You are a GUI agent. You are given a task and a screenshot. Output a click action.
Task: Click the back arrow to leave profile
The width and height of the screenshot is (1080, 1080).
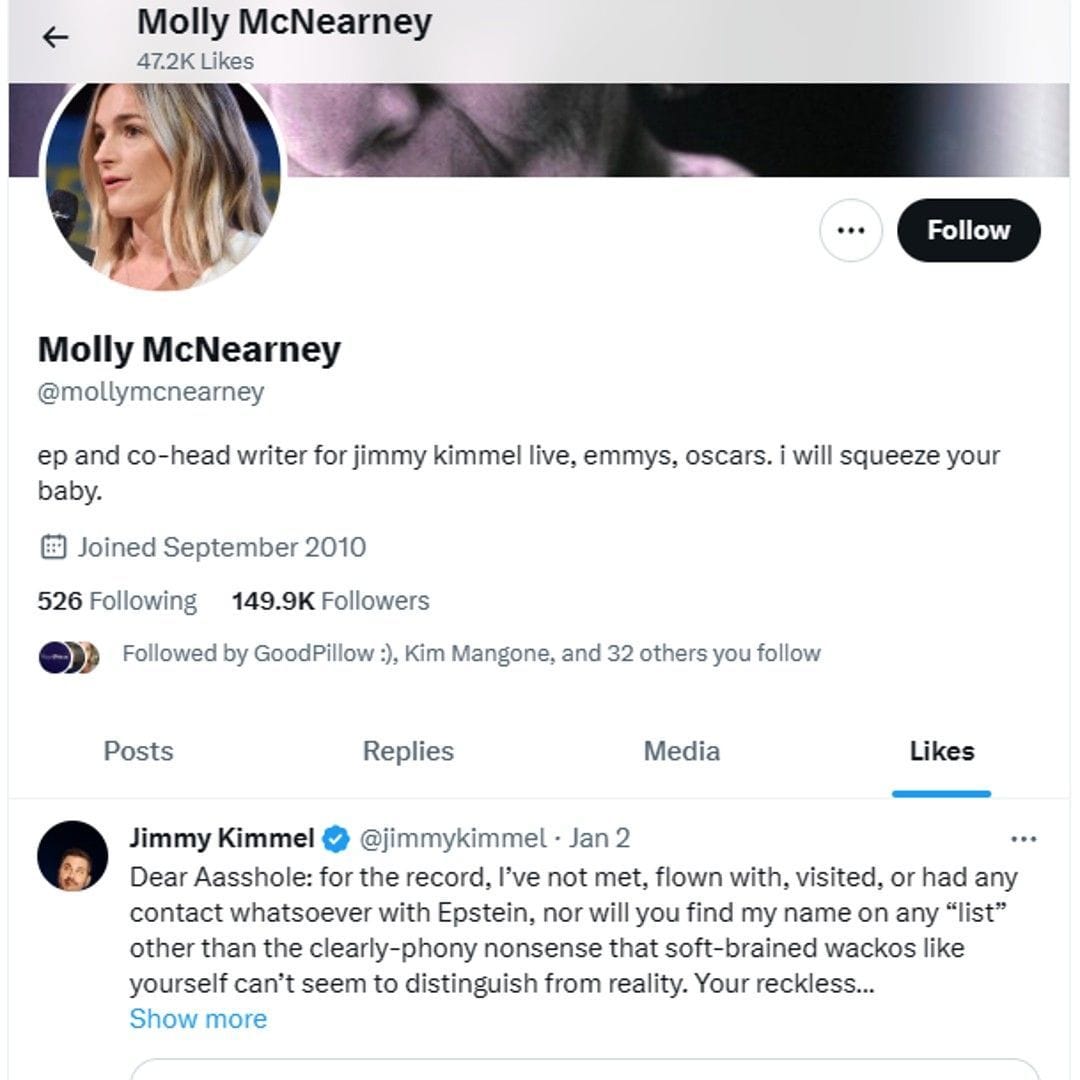point(55,37)
